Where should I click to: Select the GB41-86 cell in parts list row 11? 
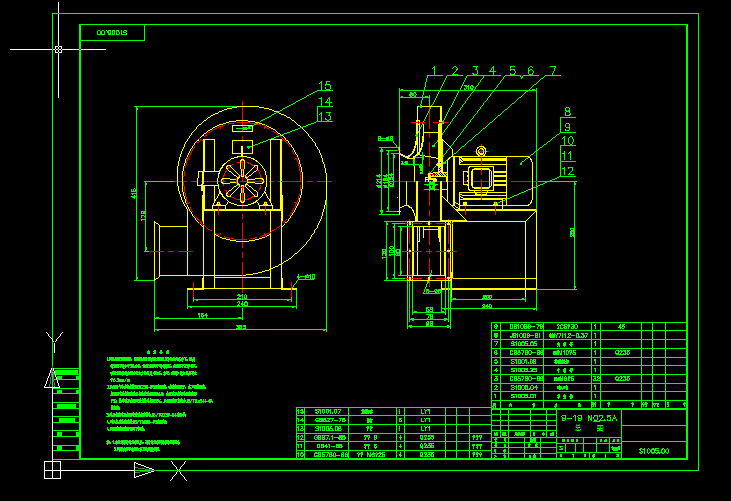[328, 446]
